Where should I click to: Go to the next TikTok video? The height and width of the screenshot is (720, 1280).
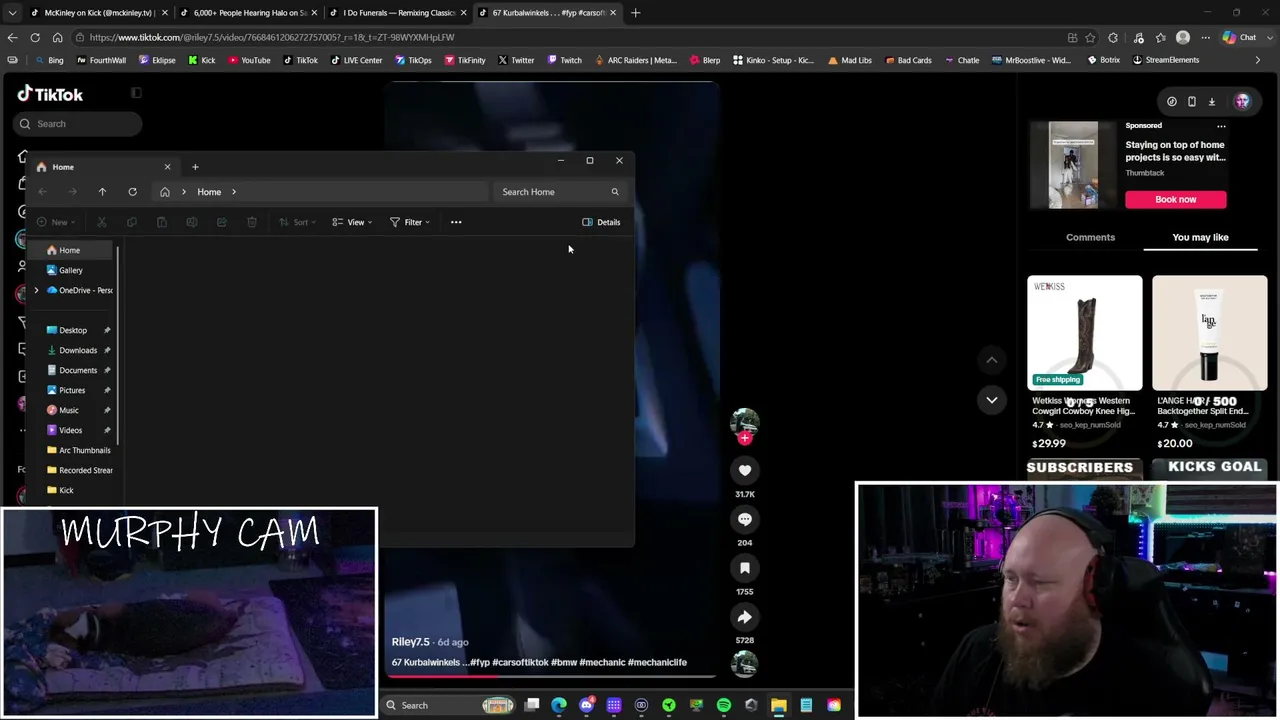click(992, 400)
